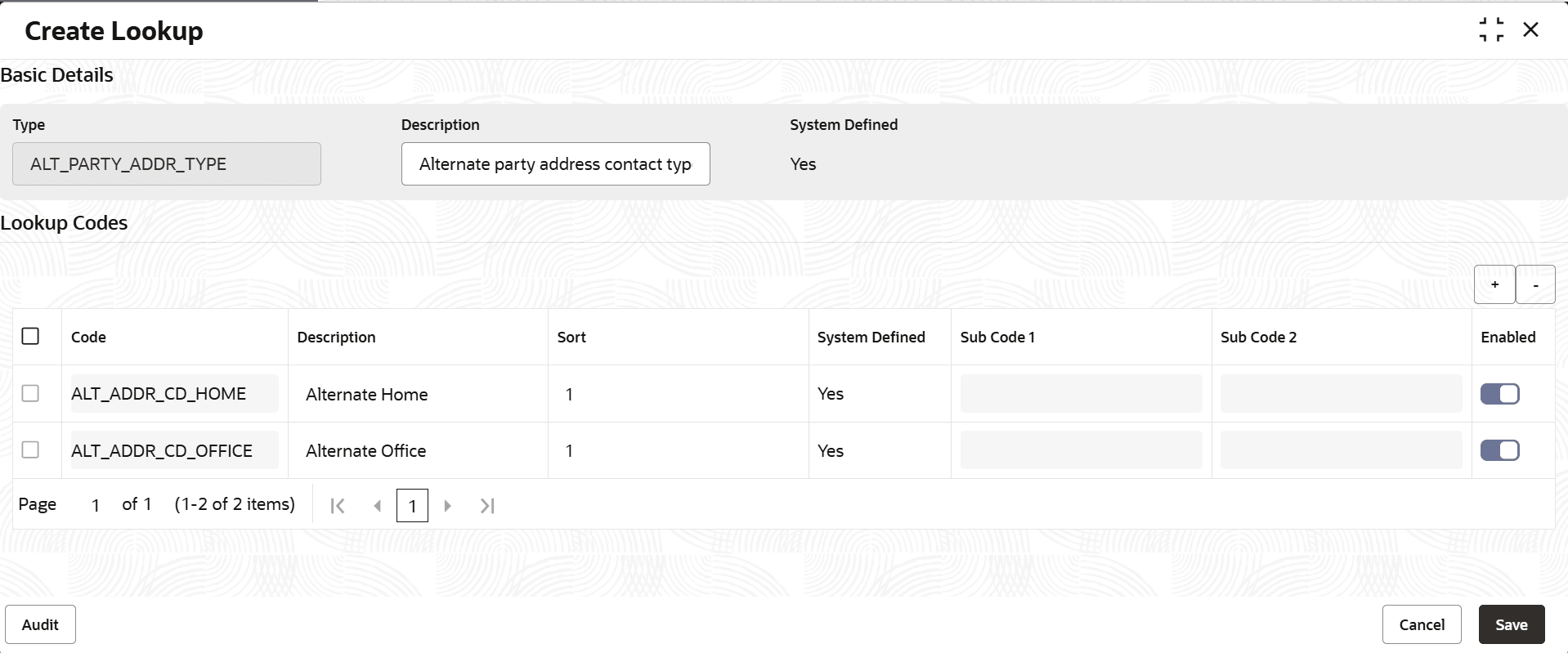Go to previous page of lookup codes
Image resolution: width=1568 pixels, height=653 pixels.
pos(377,506)
